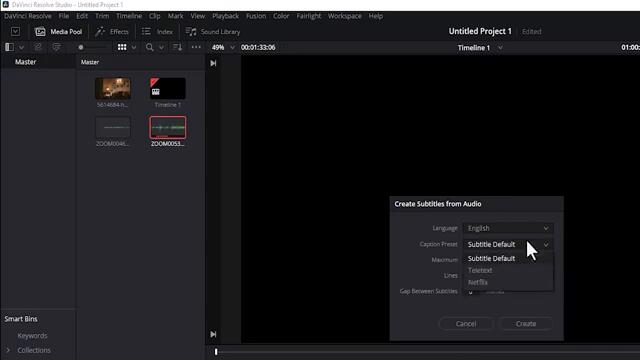Screen dimensions: 640x360
Task: Open the Color menu
Action: [x=281, y=16]
